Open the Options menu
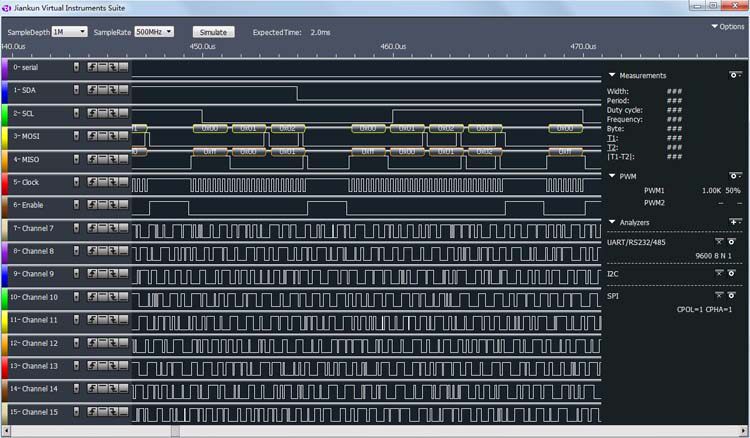This screenshot has width=750, height=438. (x=727, y=27)
